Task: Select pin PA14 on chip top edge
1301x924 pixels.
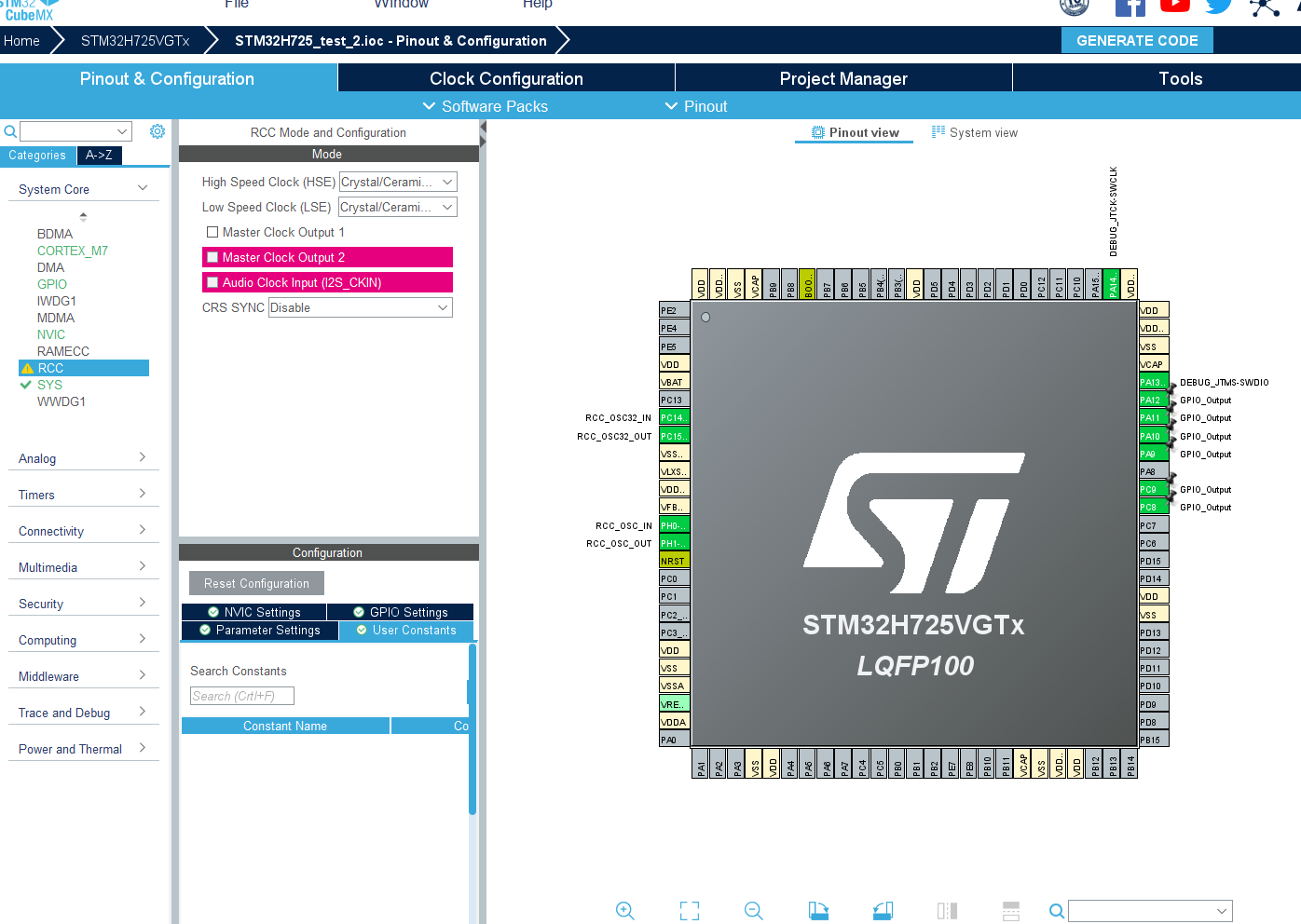Action: click(1113, 284)
